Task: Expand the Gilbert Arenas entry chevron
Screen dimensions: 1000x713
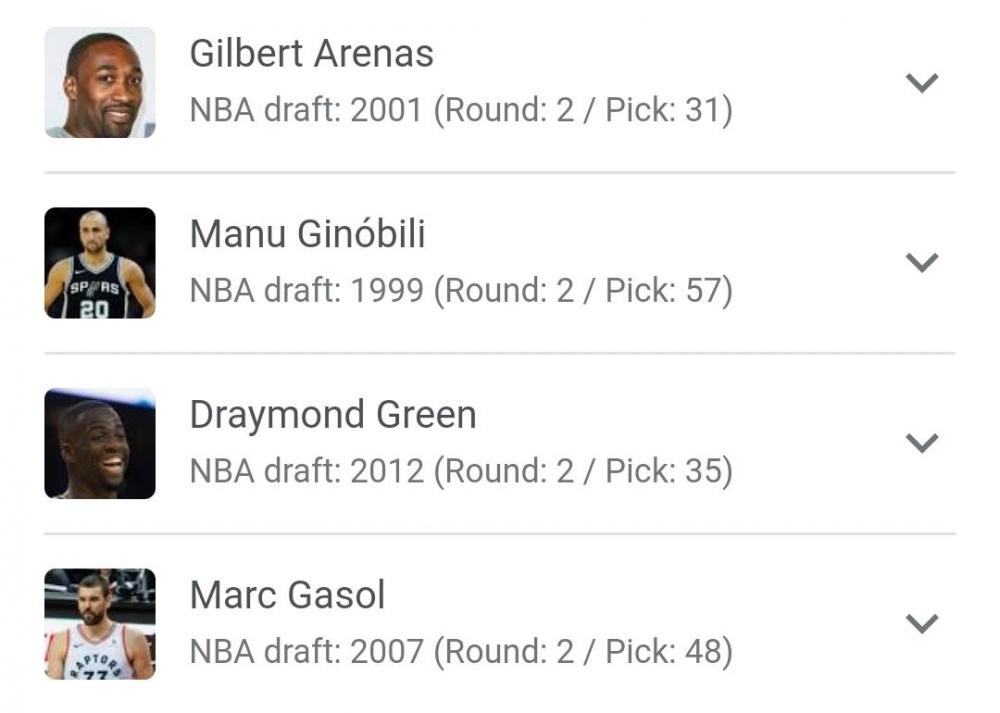Action: pyautogui.click(x=921, y=83)
